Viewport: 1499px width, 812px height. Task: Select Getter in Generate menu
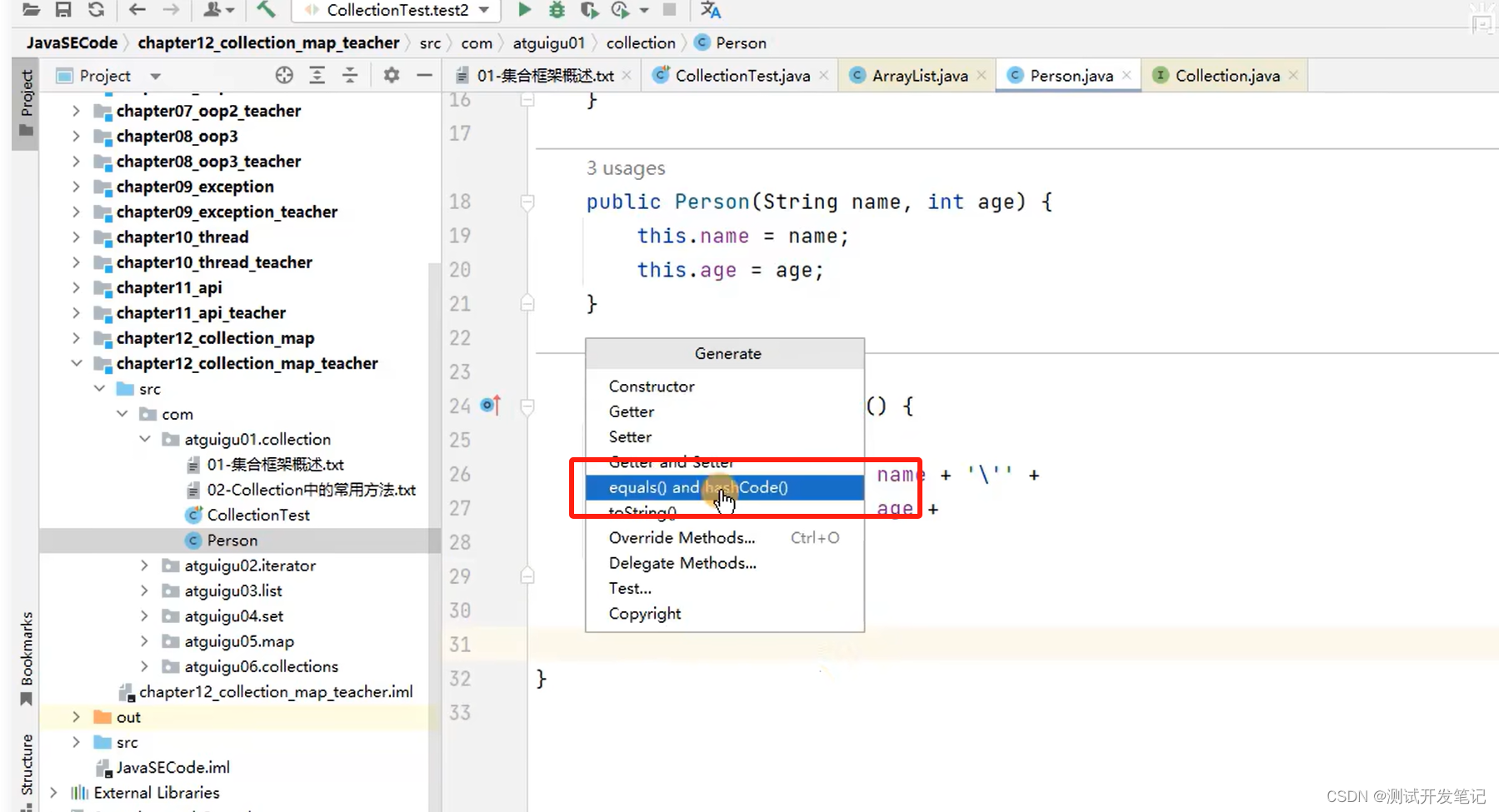click(x=725, y=411)
